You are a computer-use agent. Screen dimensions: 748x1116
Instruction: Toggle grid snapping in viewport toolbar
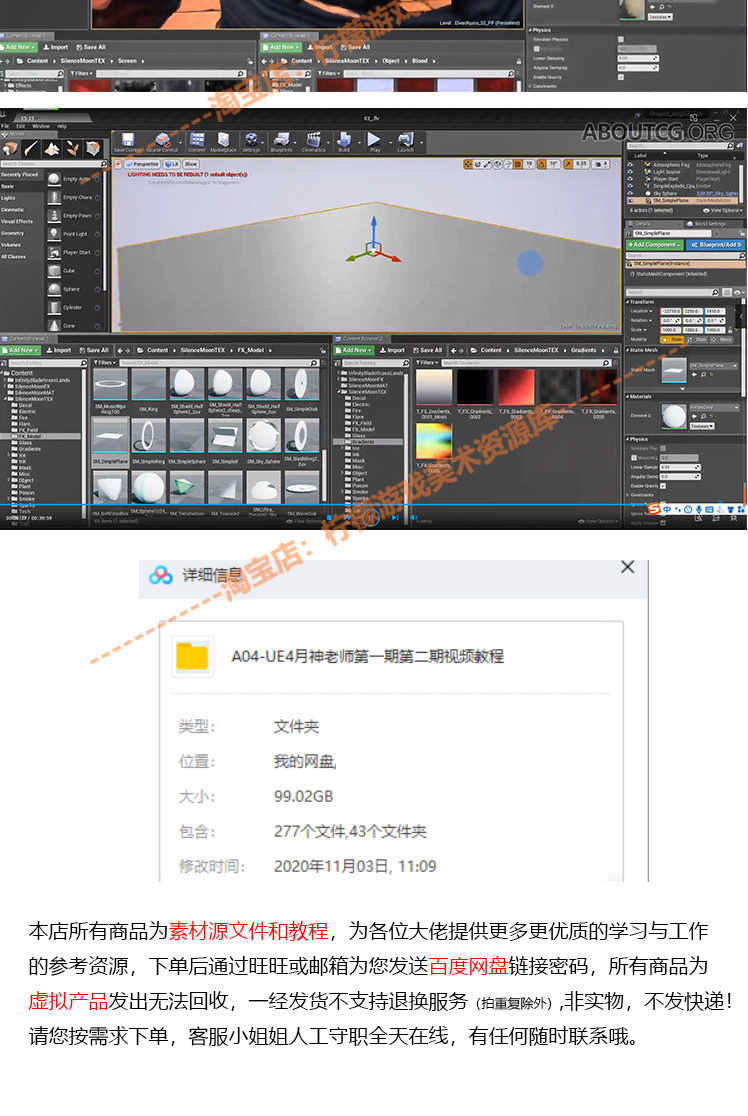tap(519, 164)
